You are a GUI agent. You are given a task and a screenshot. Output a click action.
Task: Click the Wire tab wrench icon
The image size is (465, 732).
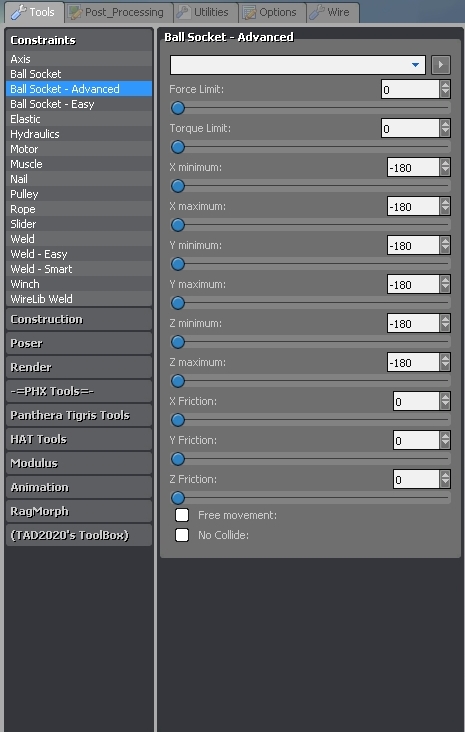coord(317,13)
